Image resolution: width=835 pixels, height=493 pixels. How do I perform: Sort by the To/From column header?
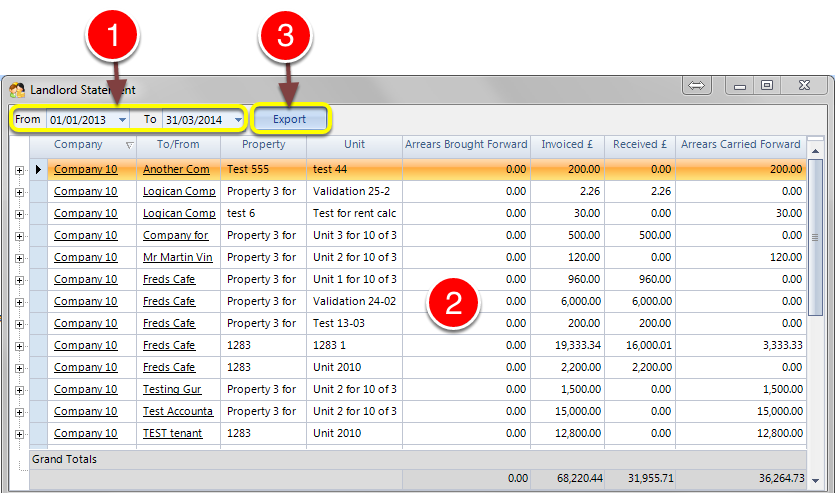(x=178, y=144)
